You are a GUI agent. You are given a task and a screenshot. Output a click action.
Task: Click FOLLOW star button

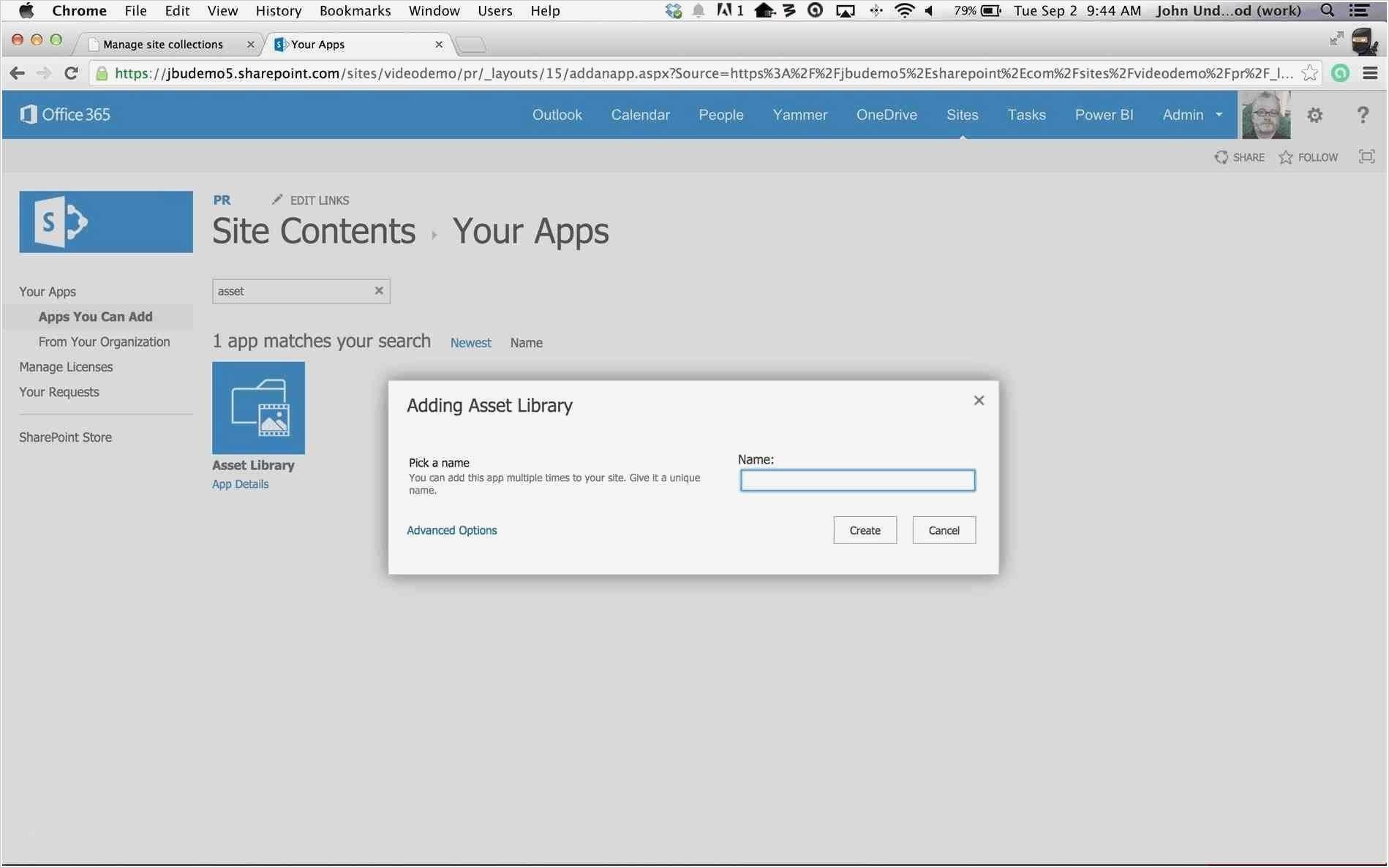click(x=1308, y=157)
